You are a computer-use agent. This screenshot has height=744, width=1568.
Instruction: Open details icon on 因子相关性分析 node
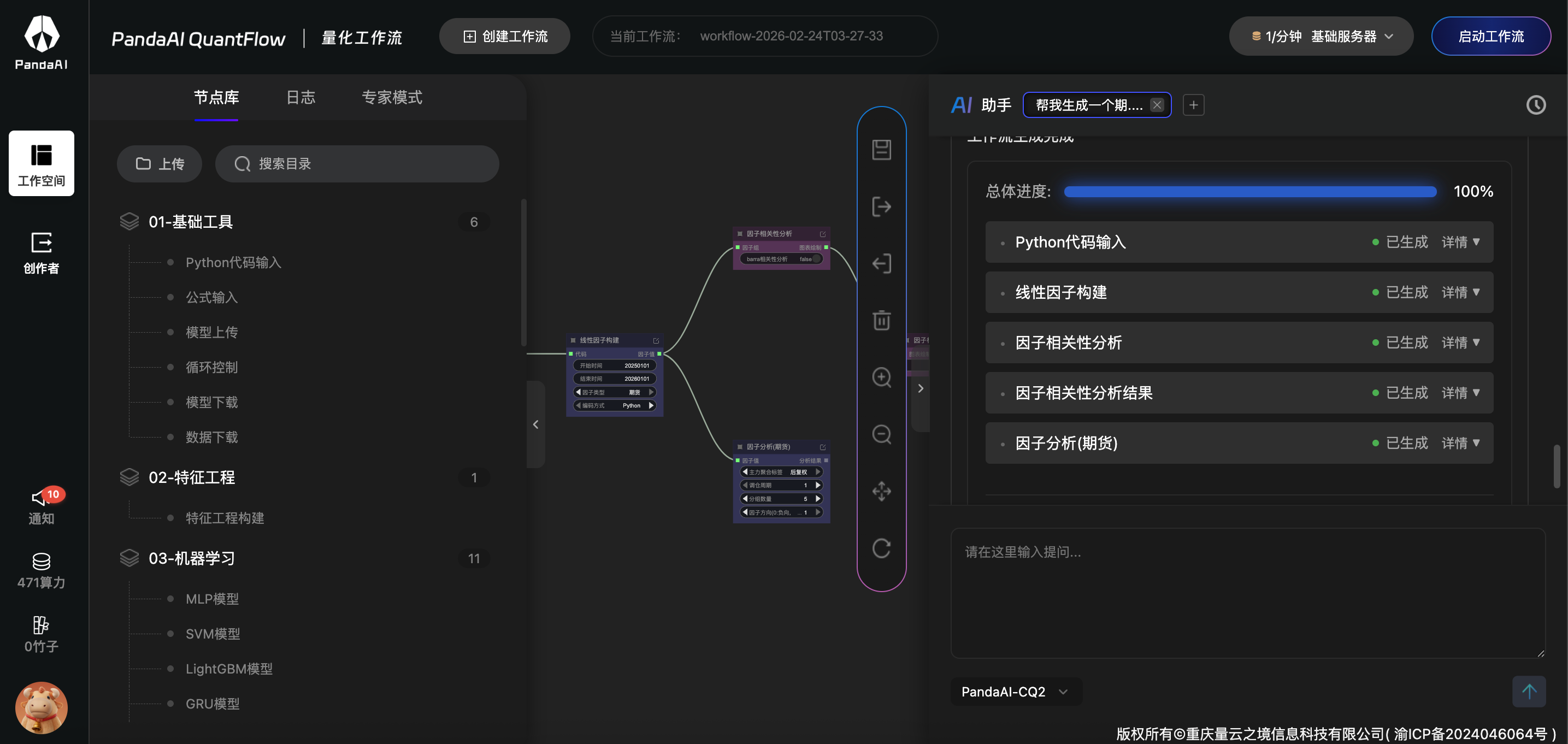coord(822,234)
